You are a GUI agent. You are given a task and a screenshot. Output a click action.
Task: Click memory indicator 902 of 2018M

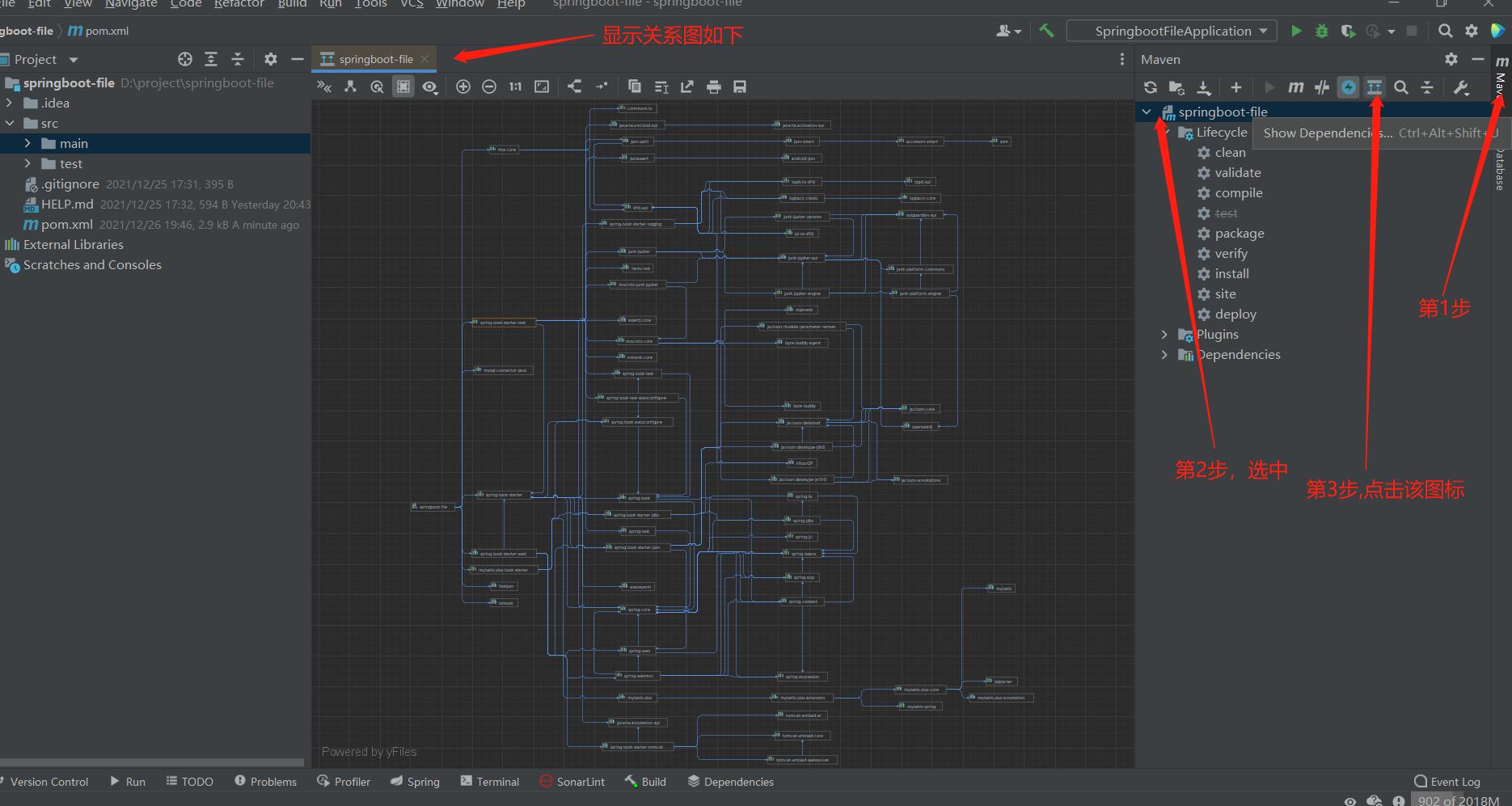point(1458,800)
